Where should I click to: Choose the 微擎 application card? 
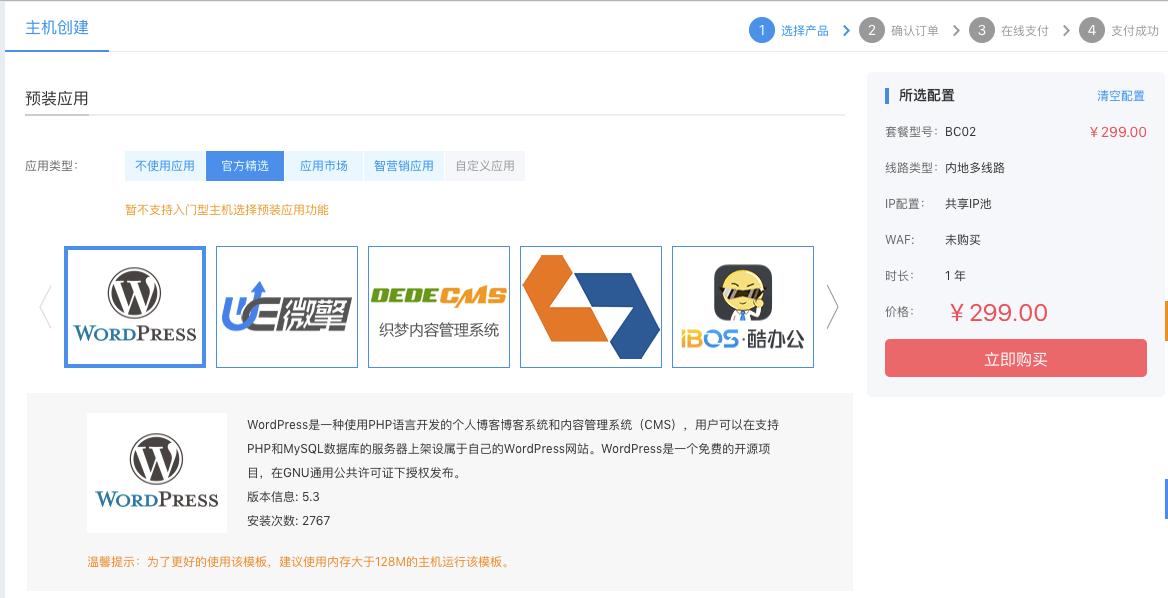(x=287, y=307)
